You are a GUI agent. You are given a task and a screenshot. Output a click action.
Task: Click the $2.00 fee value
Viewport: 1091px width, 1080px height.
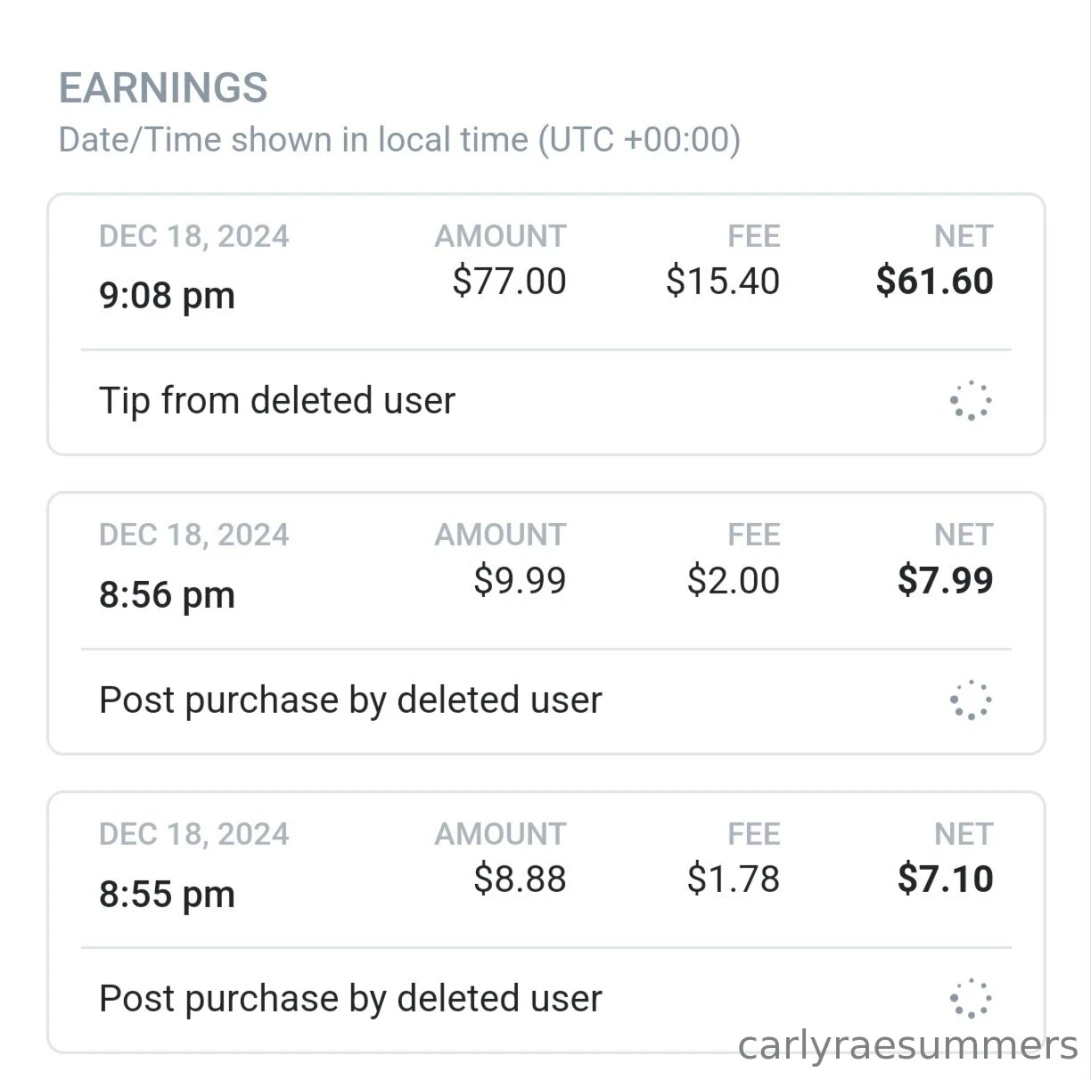point(733,580)
